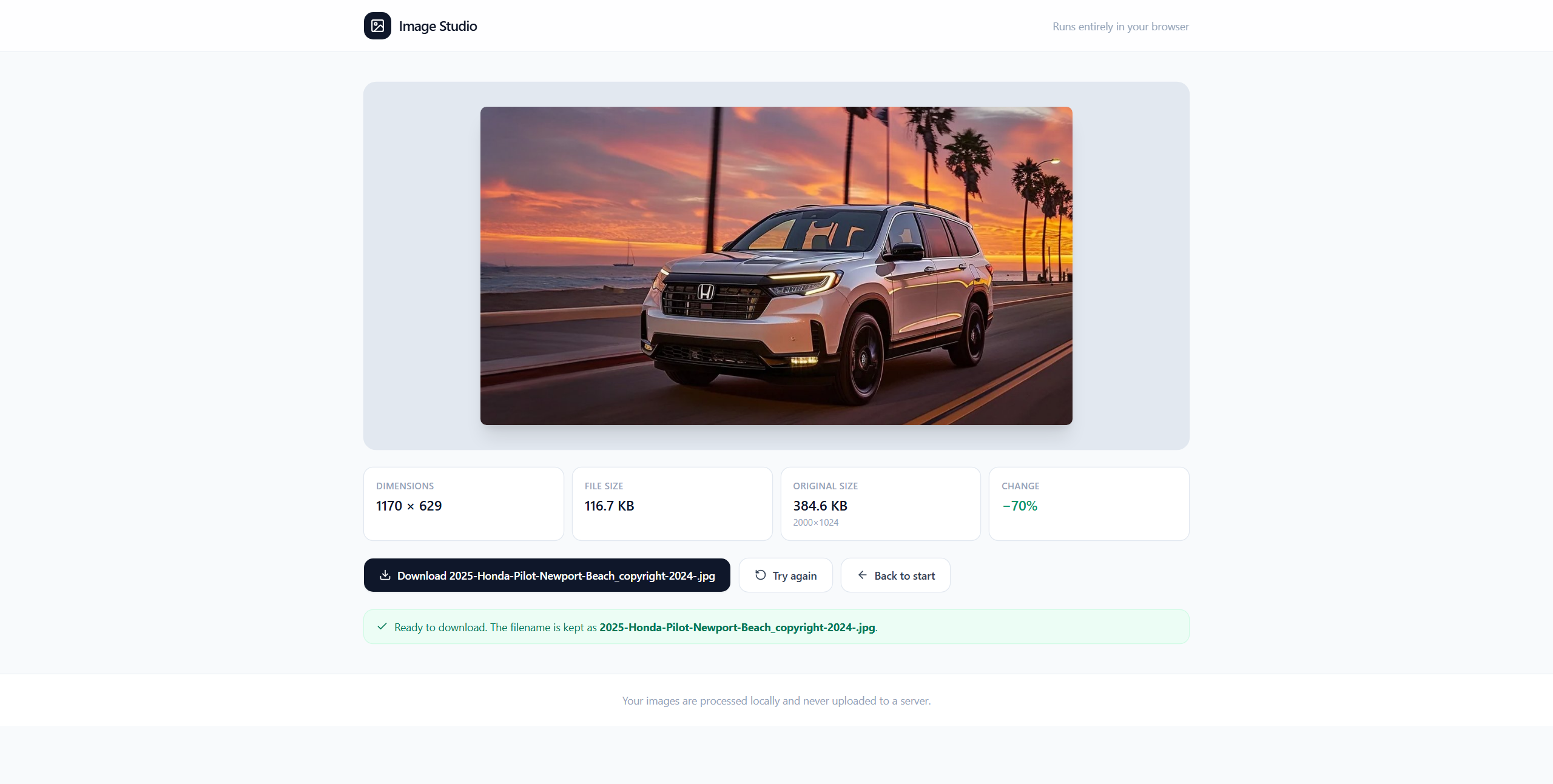
Task: Click the footer note about local processing
Action: click(776, 701)
